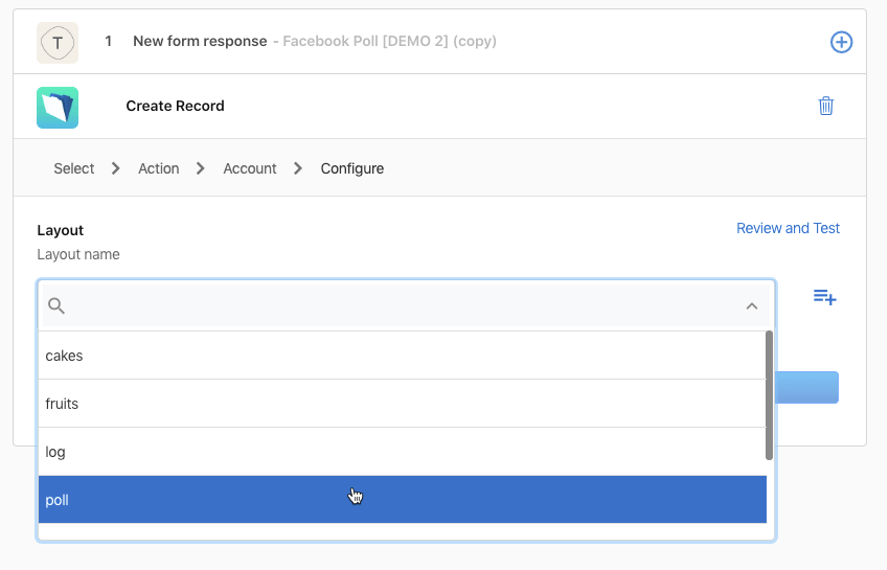Click the Typeform trigger app icon
This screenshot has height=570, width=887.
pyautogui.click(x=57, y=42)
